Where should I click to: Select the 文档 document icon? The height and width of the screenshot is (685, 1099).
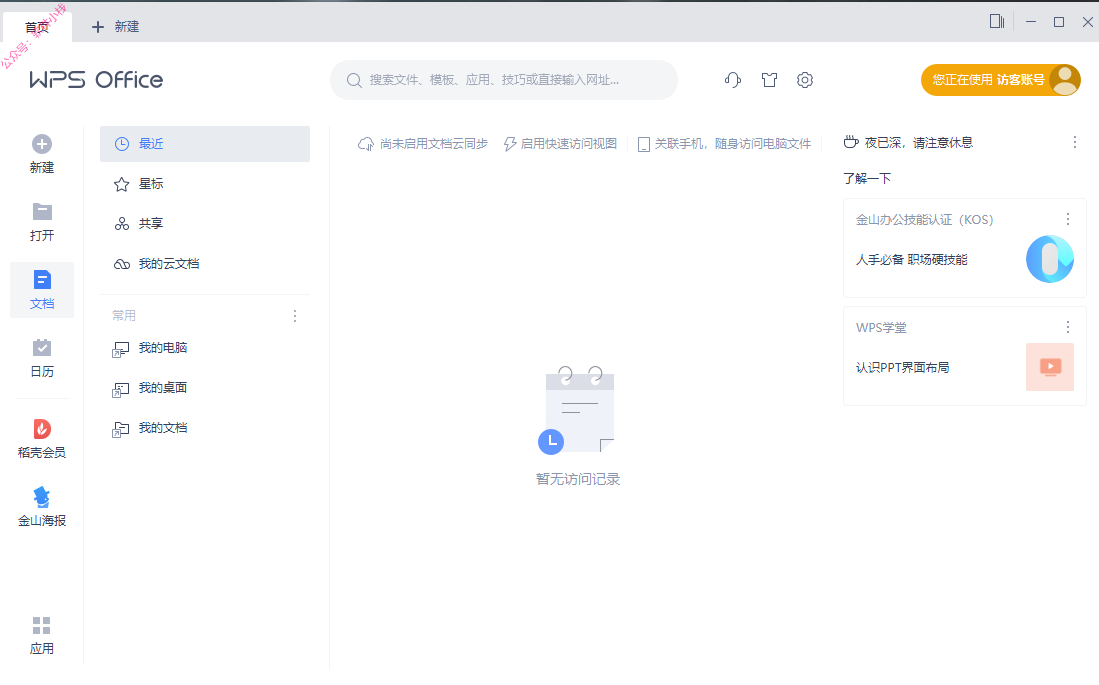point(42,280)
